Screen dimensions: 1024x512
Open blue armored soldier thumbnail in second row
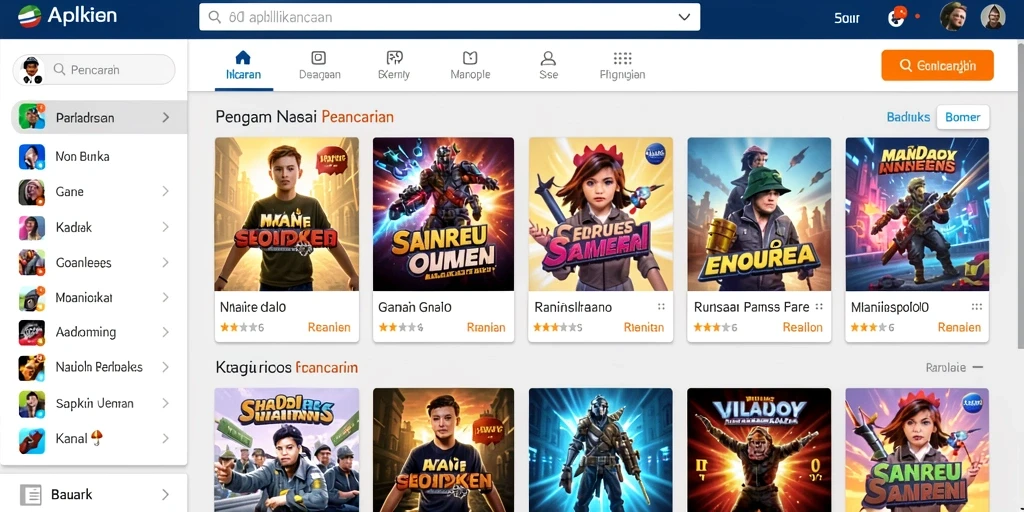coord(601,450)
